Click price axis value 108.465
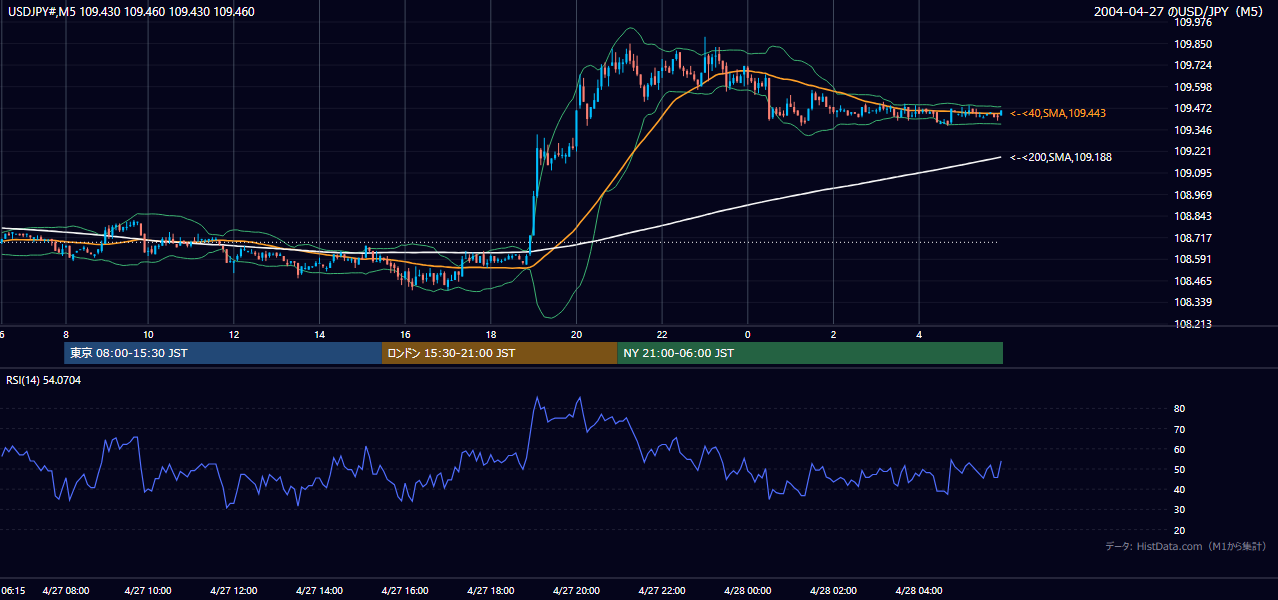Image resolution: width=1278 pixels, height=600 pixels. tap(1193, 281)
